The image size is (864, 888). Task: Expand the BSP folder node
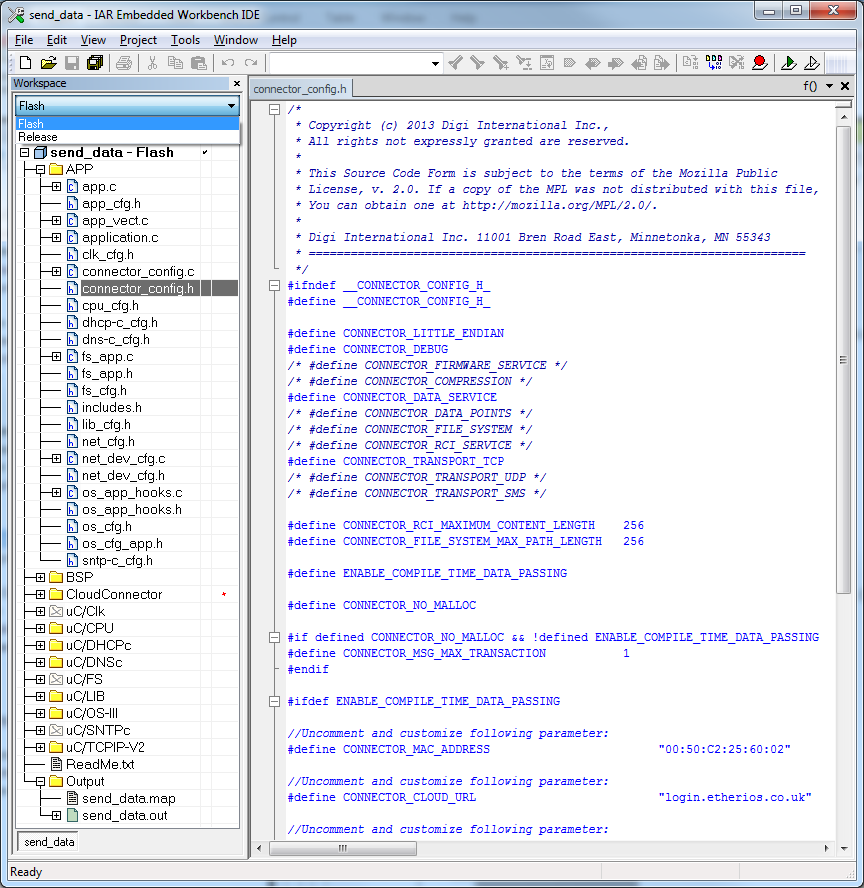(40, 577)
